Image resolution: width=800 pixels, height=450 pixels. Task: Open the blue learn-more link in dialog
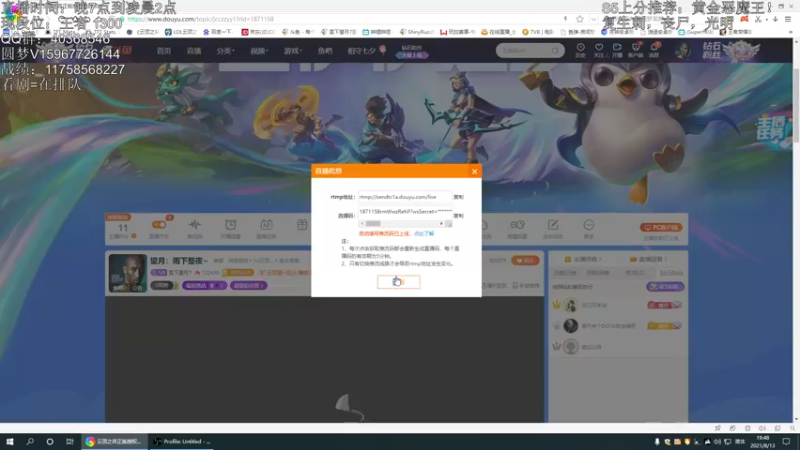click(x=423, y=234)
